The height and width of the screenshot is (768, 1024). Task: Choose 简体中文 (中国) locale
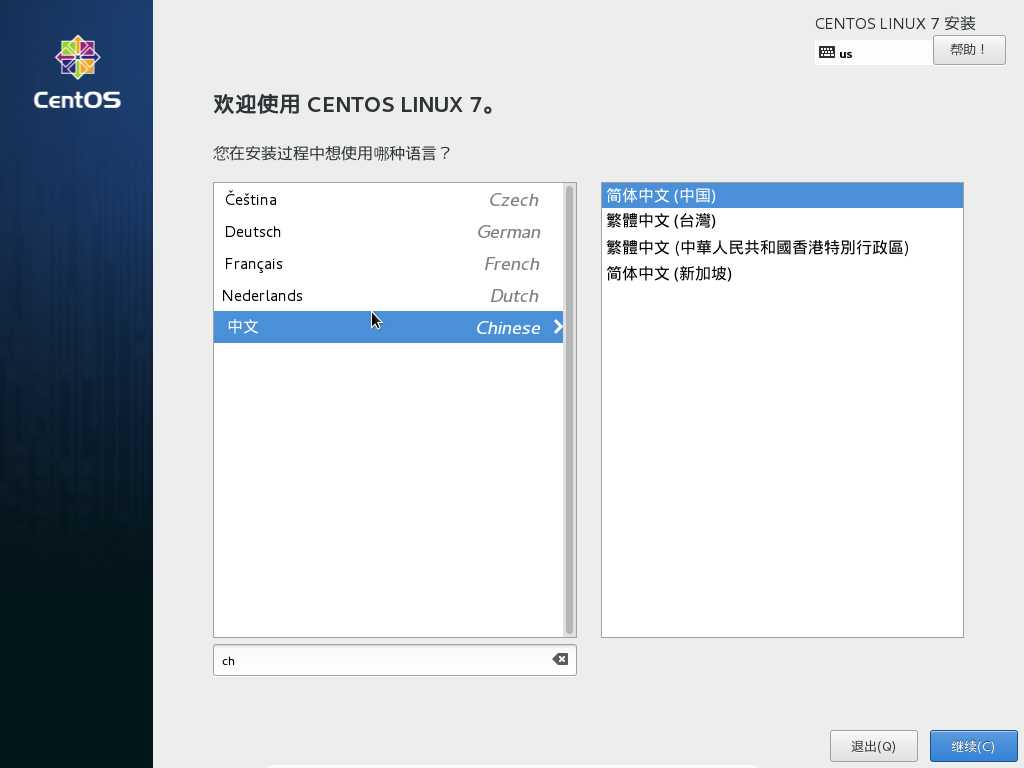782,195
